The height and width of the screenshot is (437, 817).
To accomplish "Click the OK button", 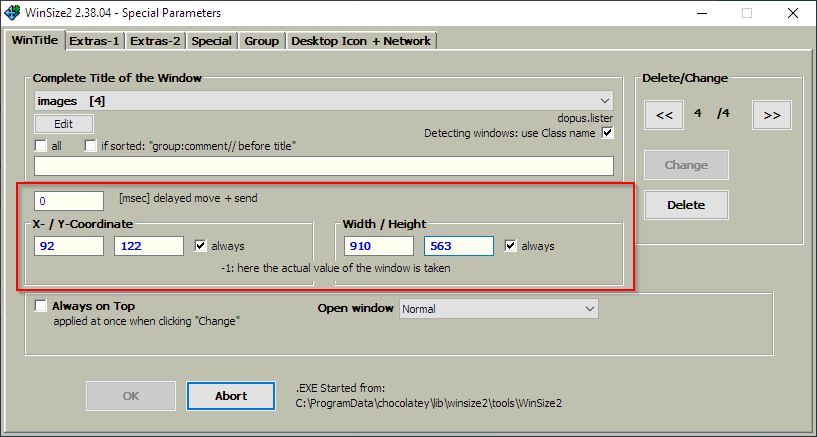I will [x=131, y=396].
